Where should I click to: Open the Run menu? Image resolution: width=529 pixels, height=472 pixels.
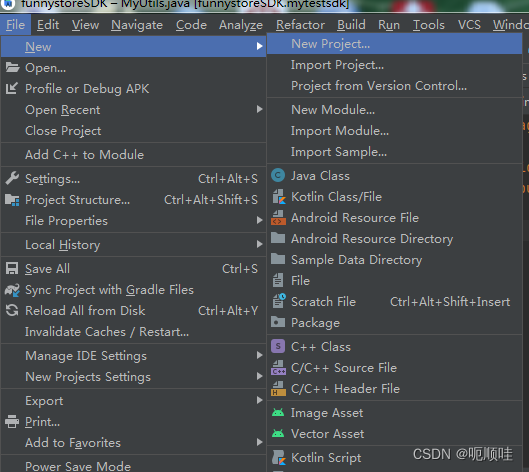(x=389, y=25)
